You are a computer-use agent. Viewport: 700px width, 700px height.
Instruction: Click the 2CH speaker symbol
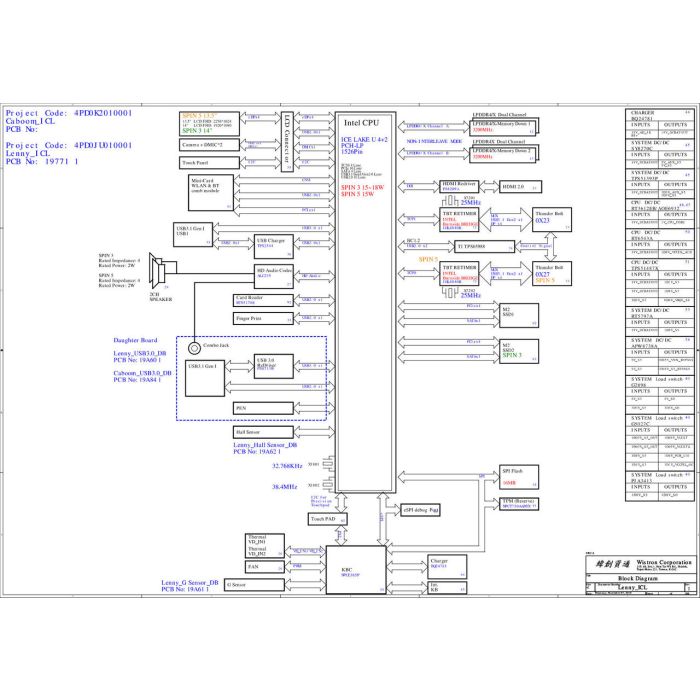point(157,271)
